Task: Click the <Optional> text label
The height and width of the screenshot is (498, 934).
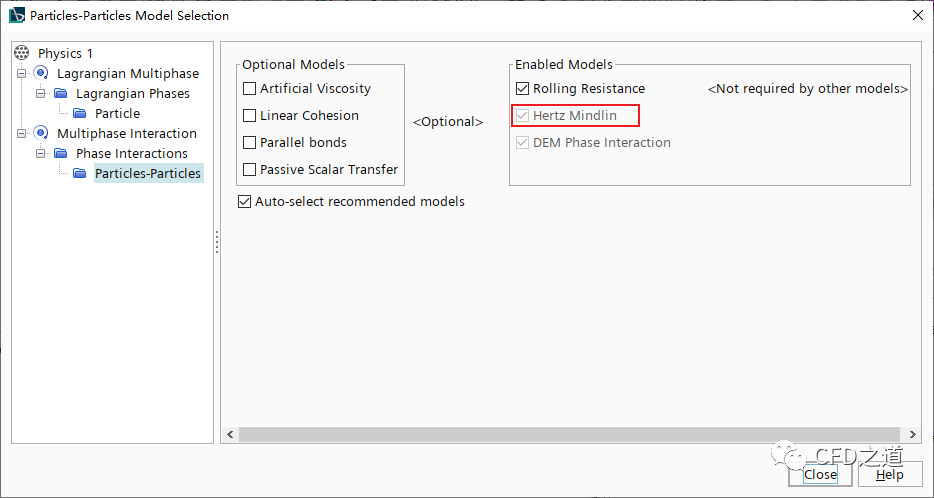Action: (x=448, y=122)
